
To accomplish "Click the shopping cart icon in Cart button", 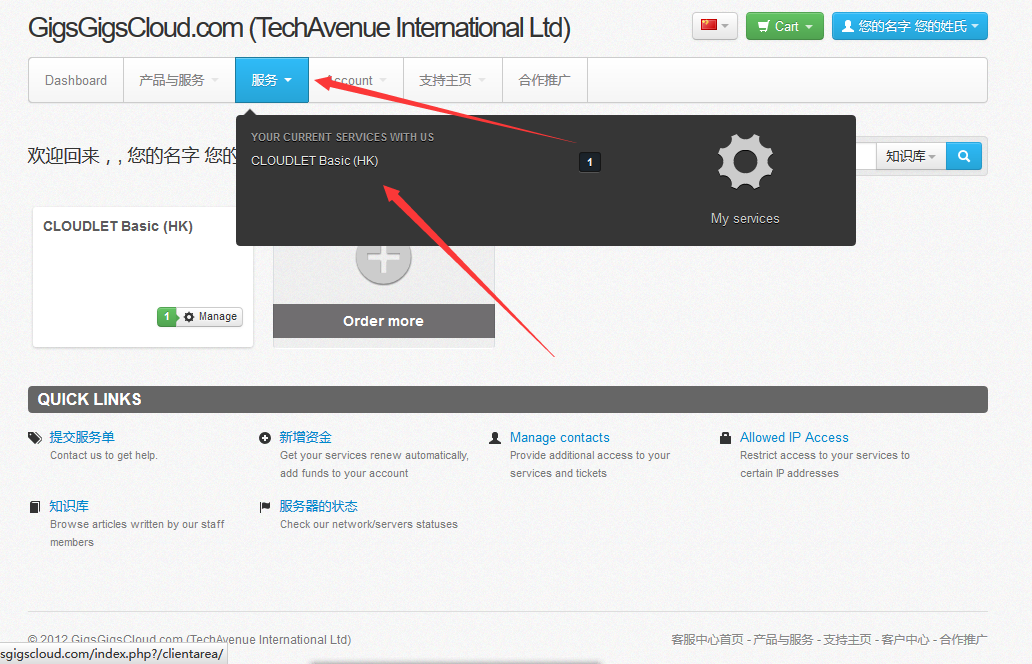I will [x=763, y=26].
